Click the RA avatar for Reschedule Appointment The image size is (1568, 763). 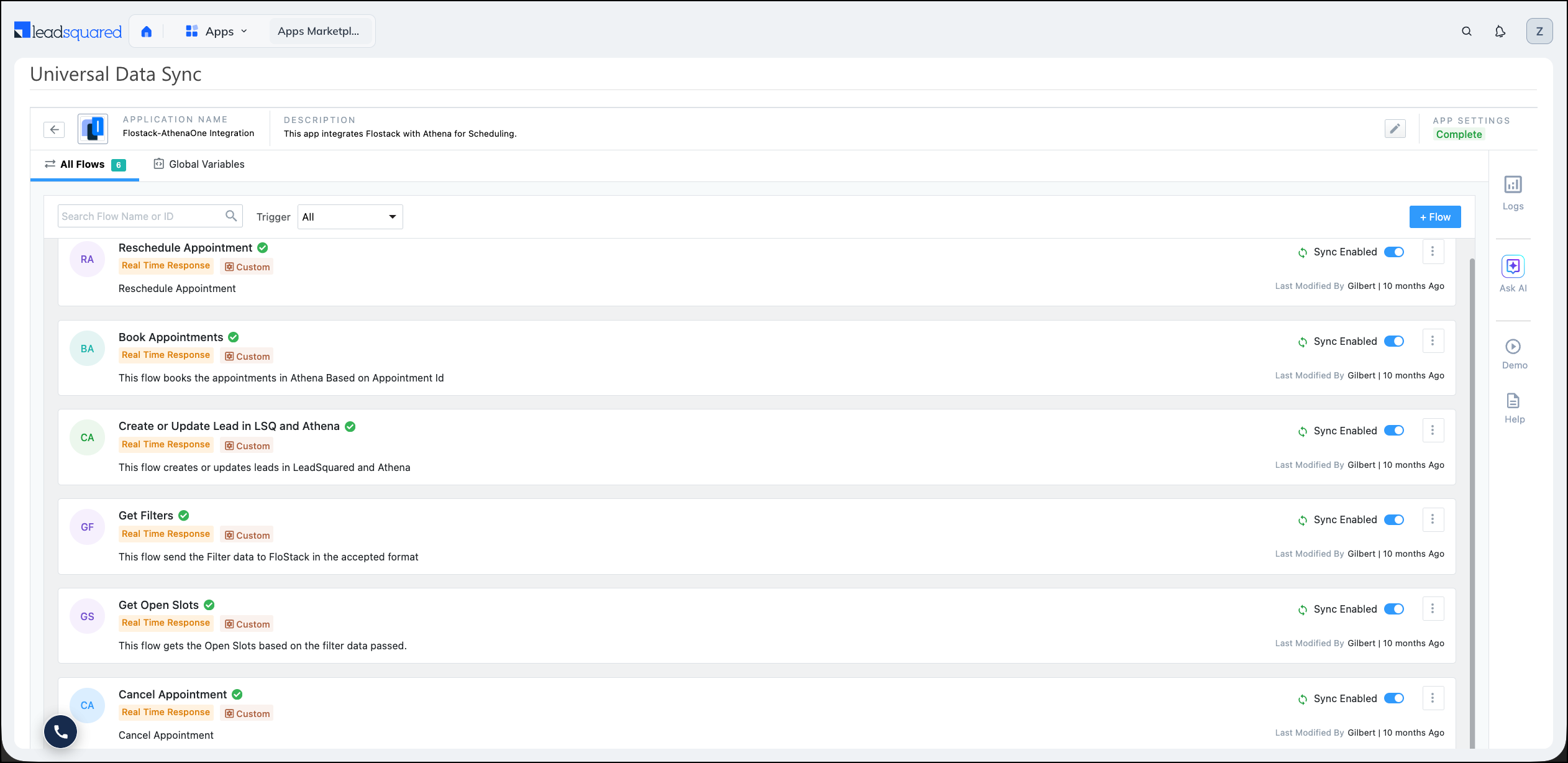click(87, 259)
